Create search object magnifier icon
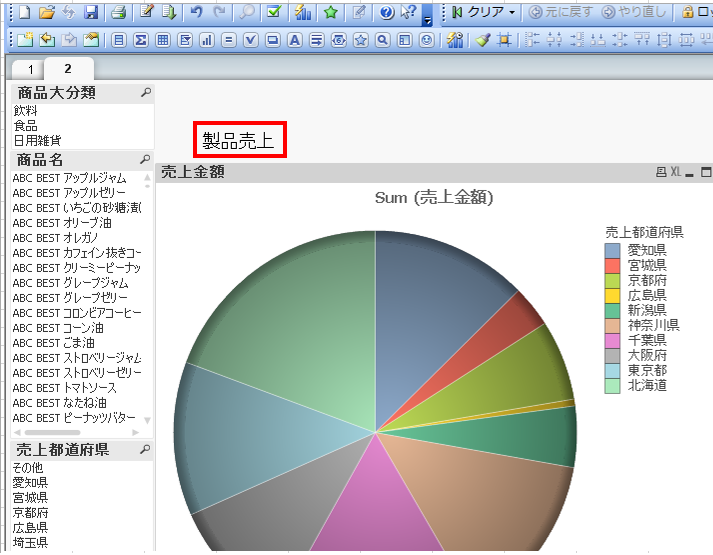 (382, 40)
